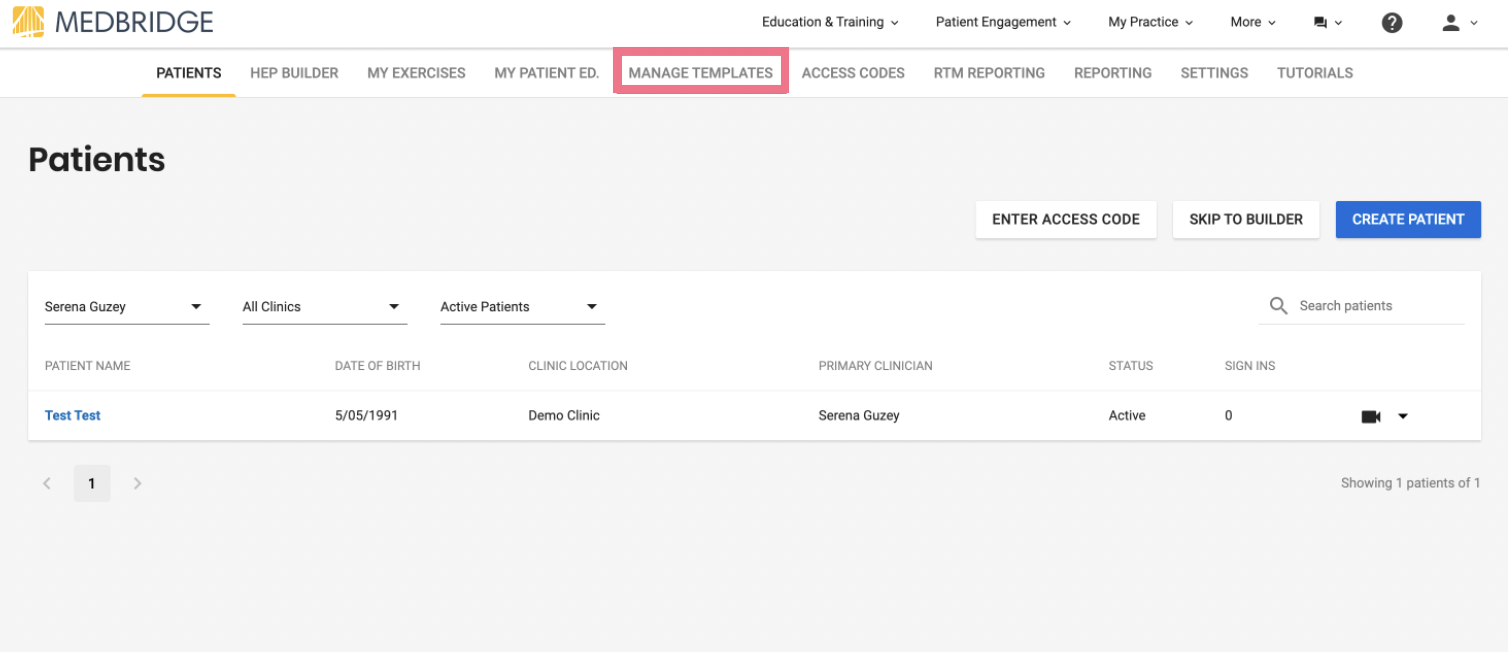Click Showing 1 patients of 1 text
Image resolution: width=1508 pixels, height=652 pixels.
tap(1411, 483)
